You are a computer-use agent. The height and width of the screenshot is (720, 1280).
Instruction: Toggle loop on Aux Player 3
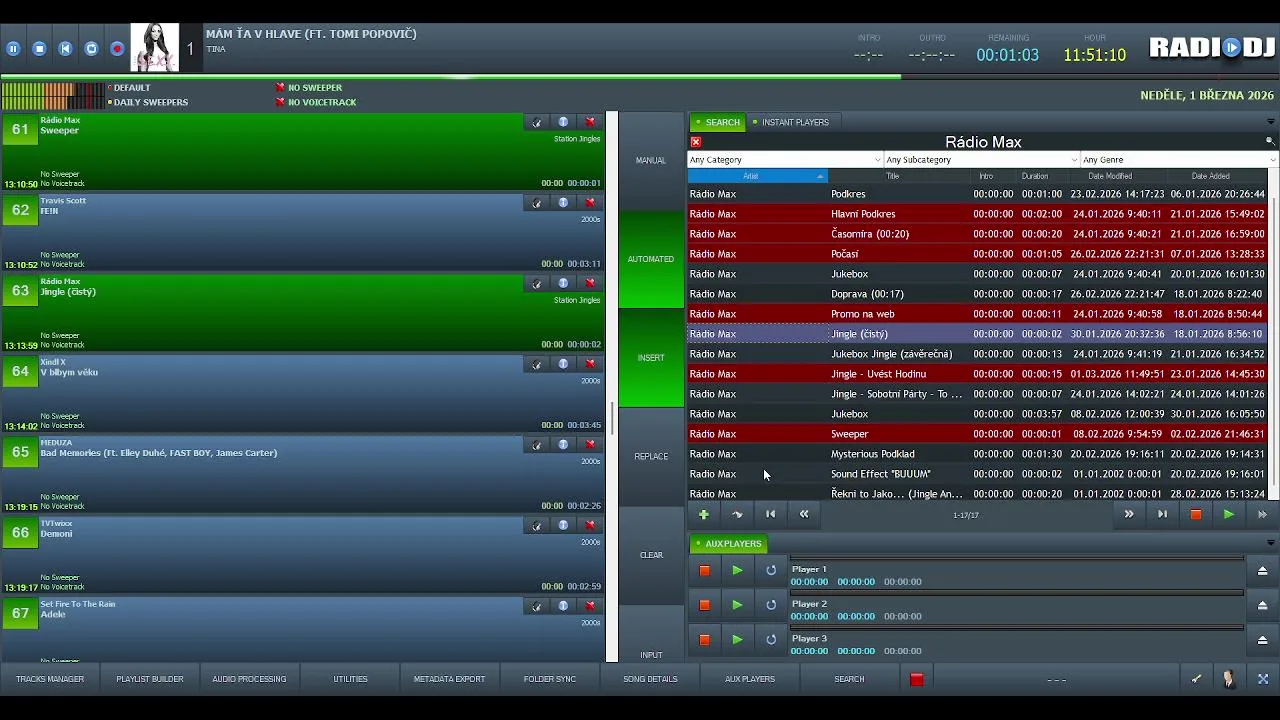click(771, 640)
